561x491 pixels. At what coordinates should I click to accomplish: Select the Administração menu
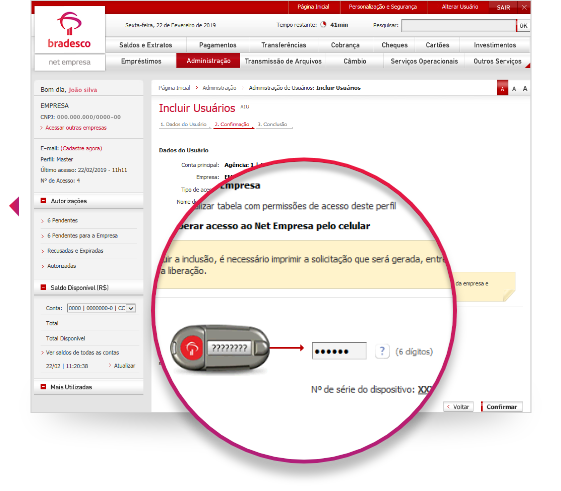(208, 61)
